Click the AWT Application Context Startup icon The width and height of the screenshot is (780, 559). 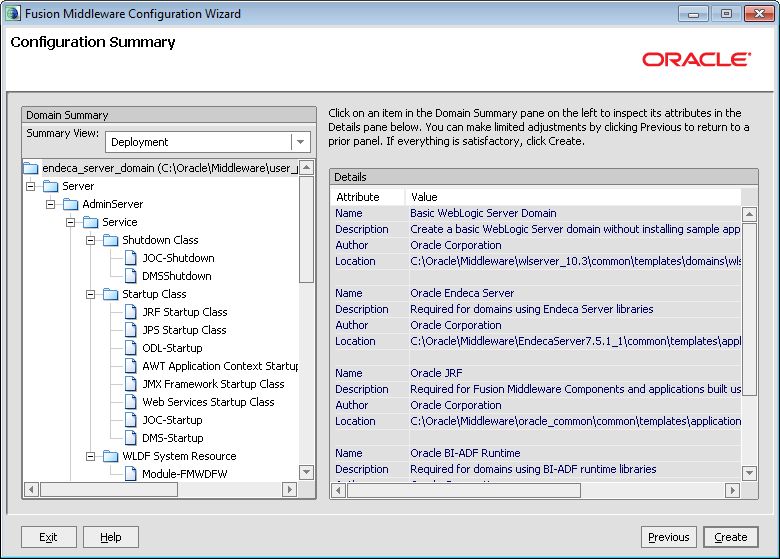pos(130,366)
